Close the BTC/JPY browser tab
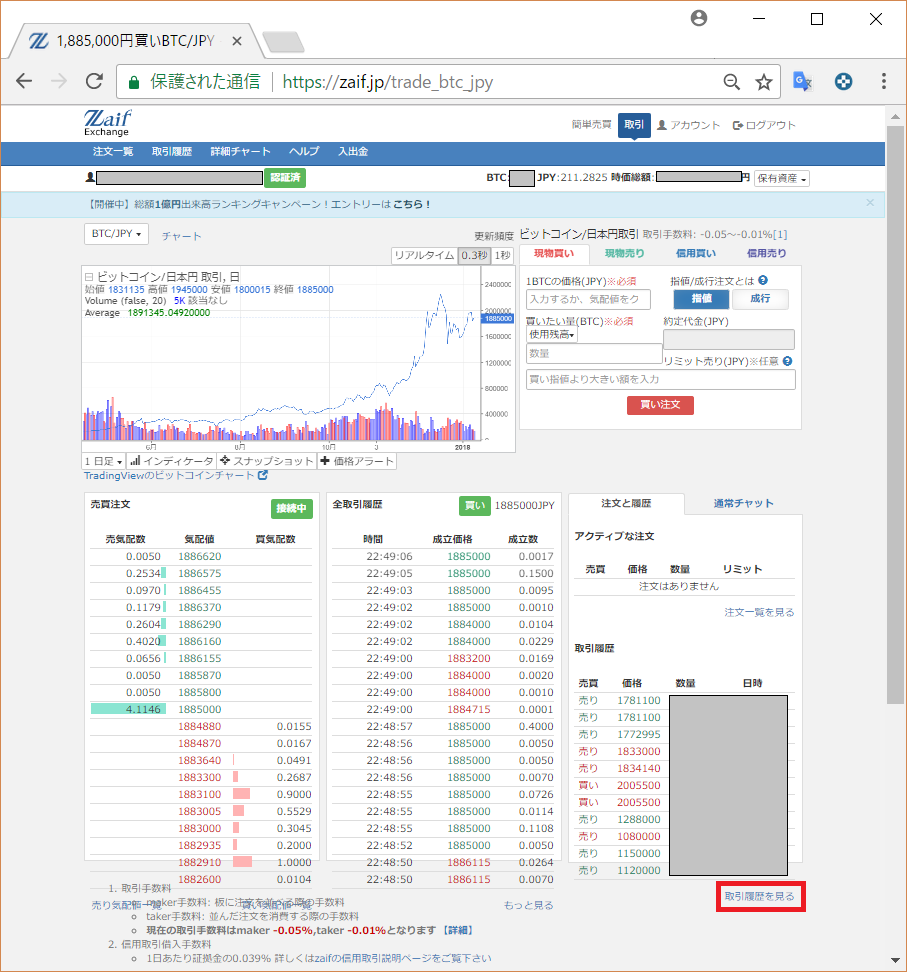 coord(237,42)
